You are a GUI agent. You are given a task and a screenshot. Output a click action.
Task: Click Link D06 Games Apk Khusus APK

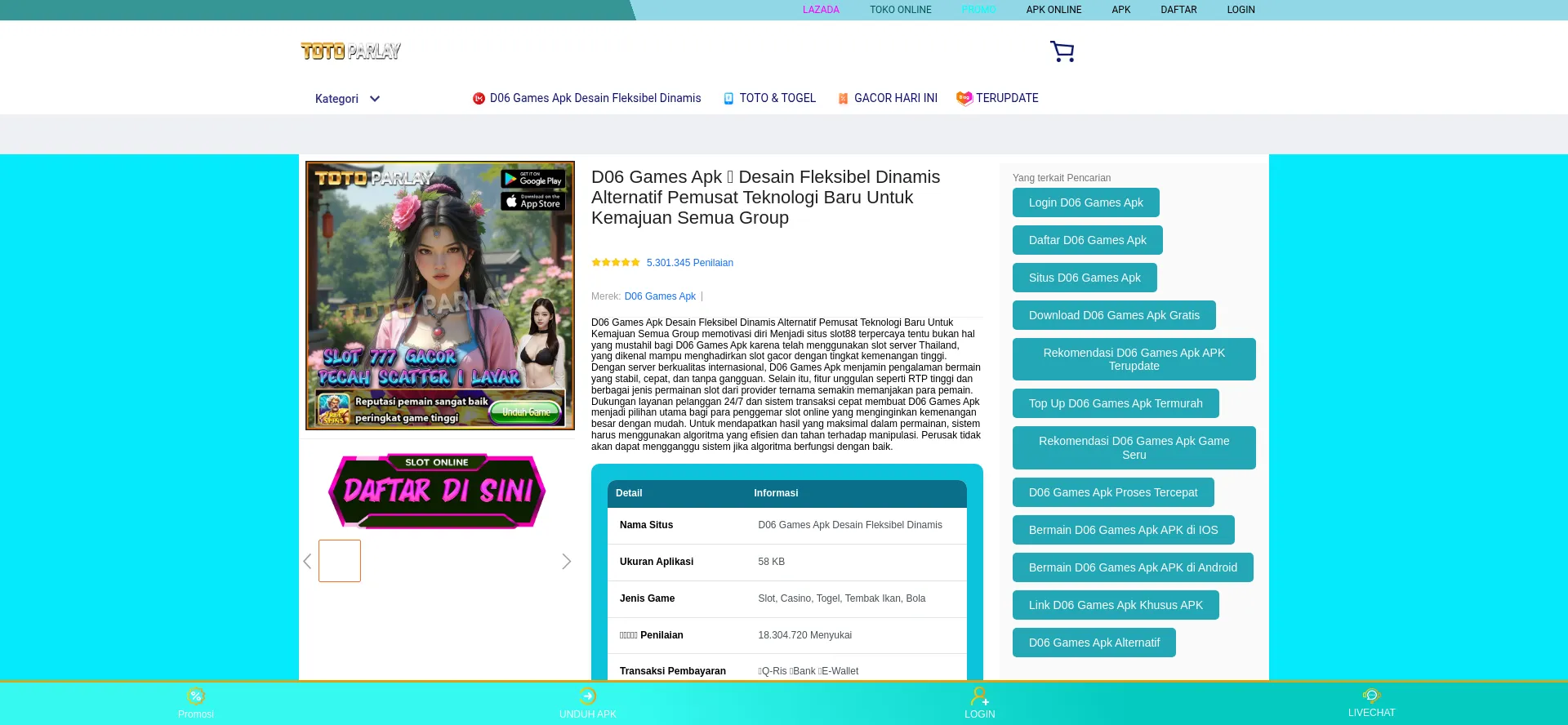coord(1116,605)
